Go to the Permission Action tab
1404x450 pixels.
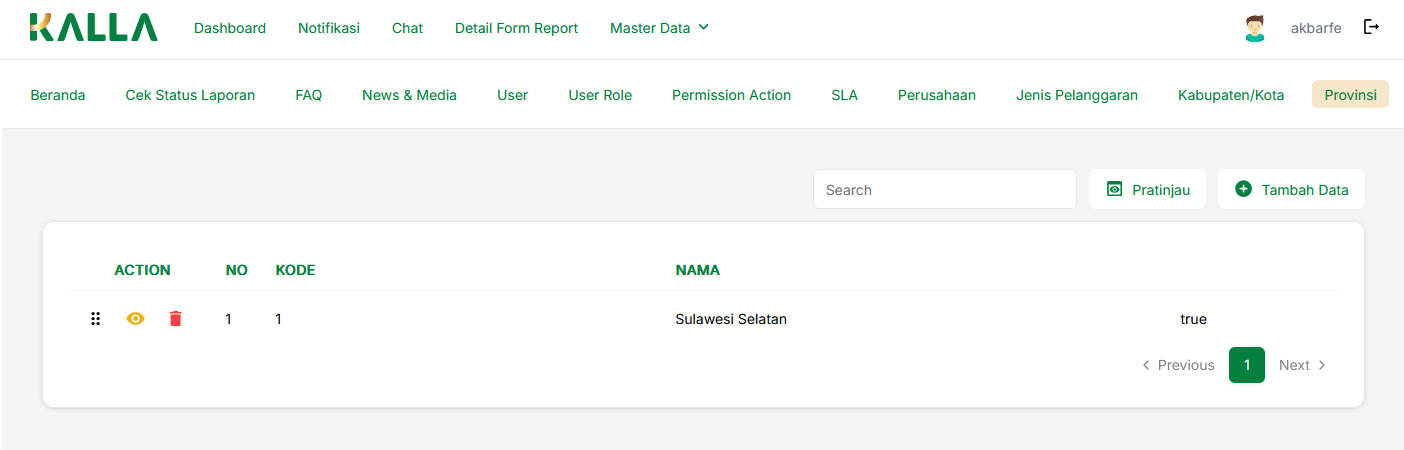[731, 95]
